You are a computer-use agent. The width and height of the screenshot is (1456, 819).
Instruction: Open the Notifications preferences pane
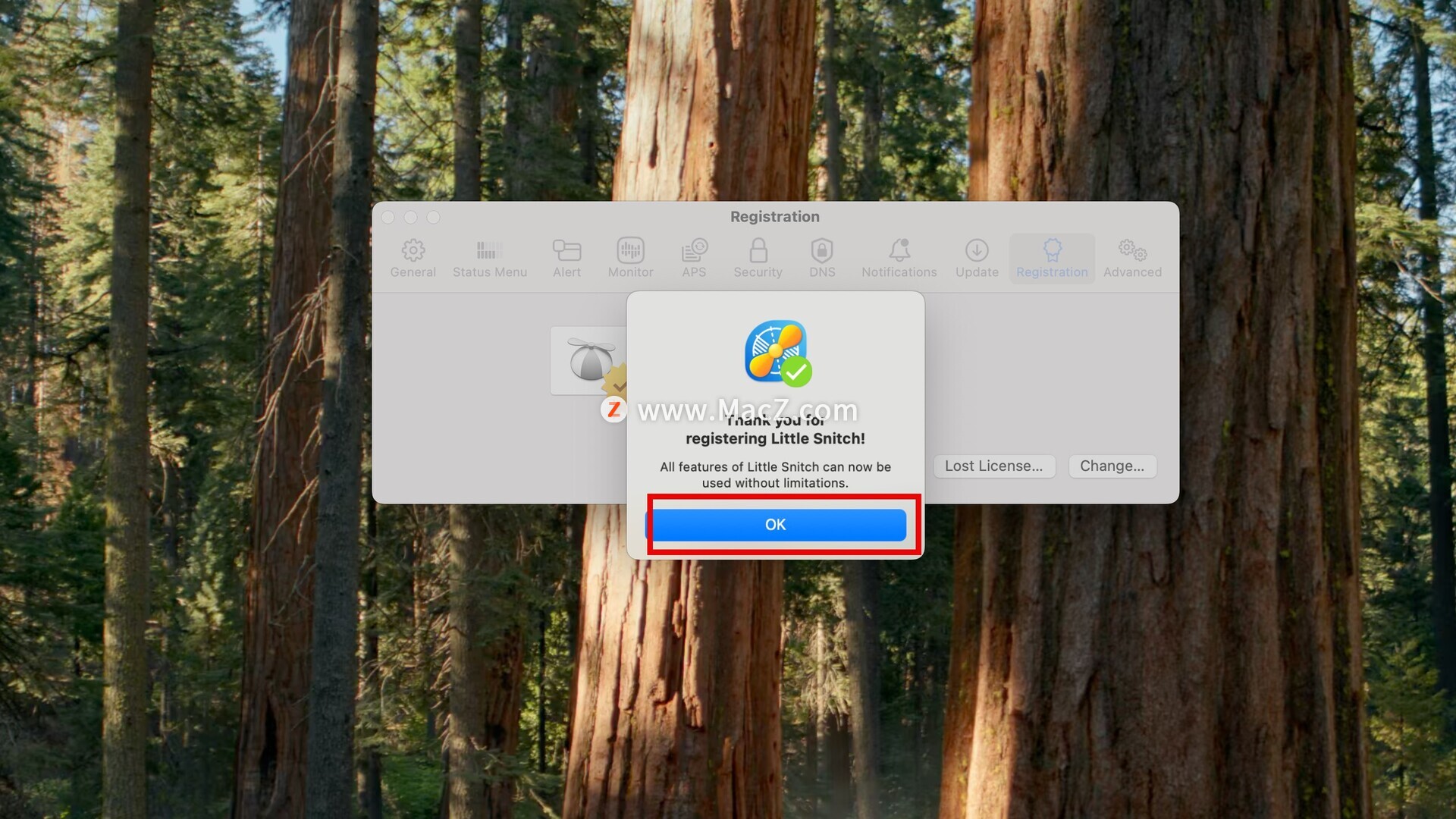tap(899, 259)
